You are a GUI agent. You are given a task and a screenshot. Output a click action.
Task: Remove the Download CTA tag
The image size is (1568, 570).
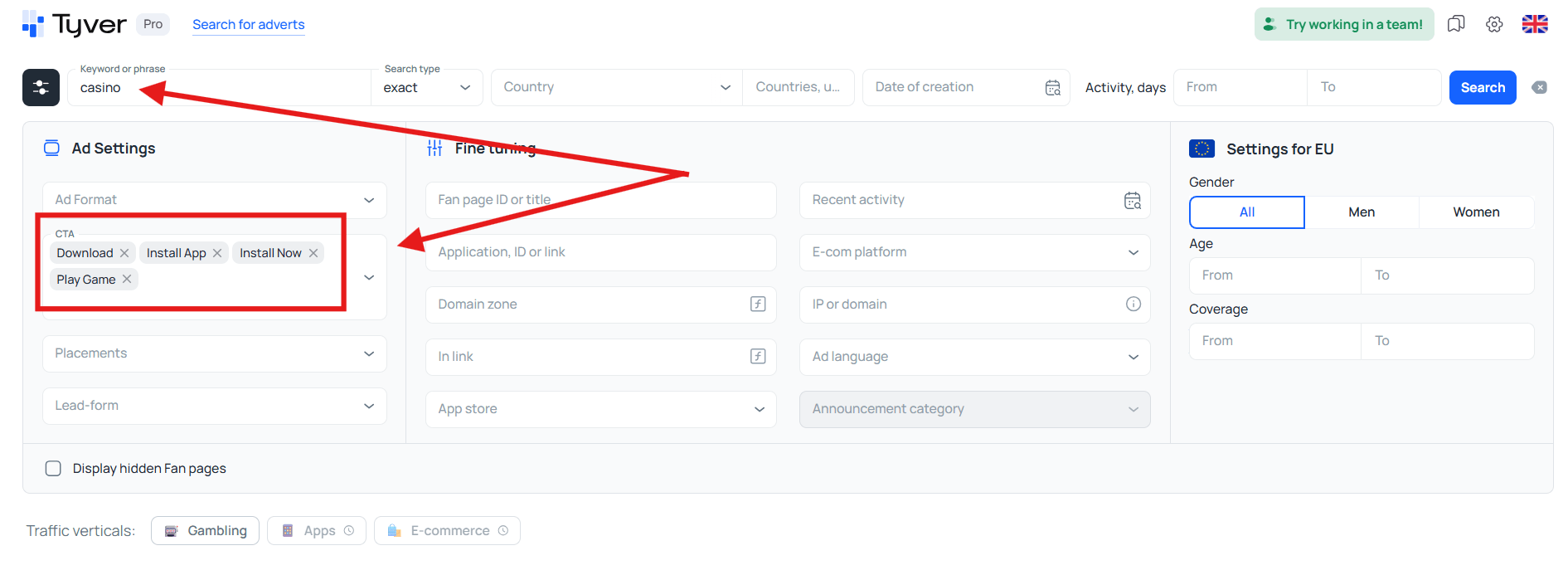(x=124, y=252)
